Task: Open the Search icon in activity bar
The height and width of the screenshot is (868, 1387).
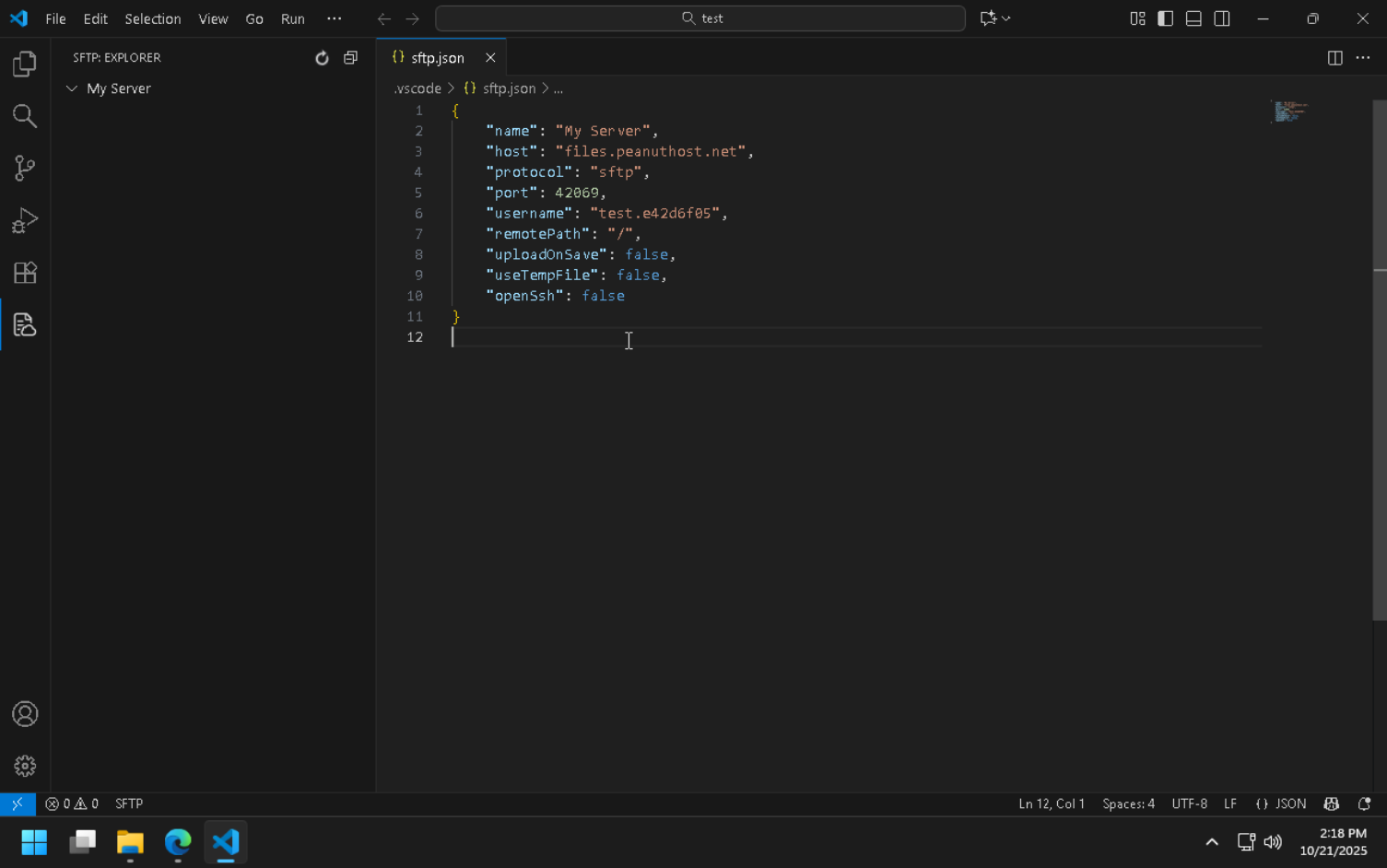Action: pos(25,116)
